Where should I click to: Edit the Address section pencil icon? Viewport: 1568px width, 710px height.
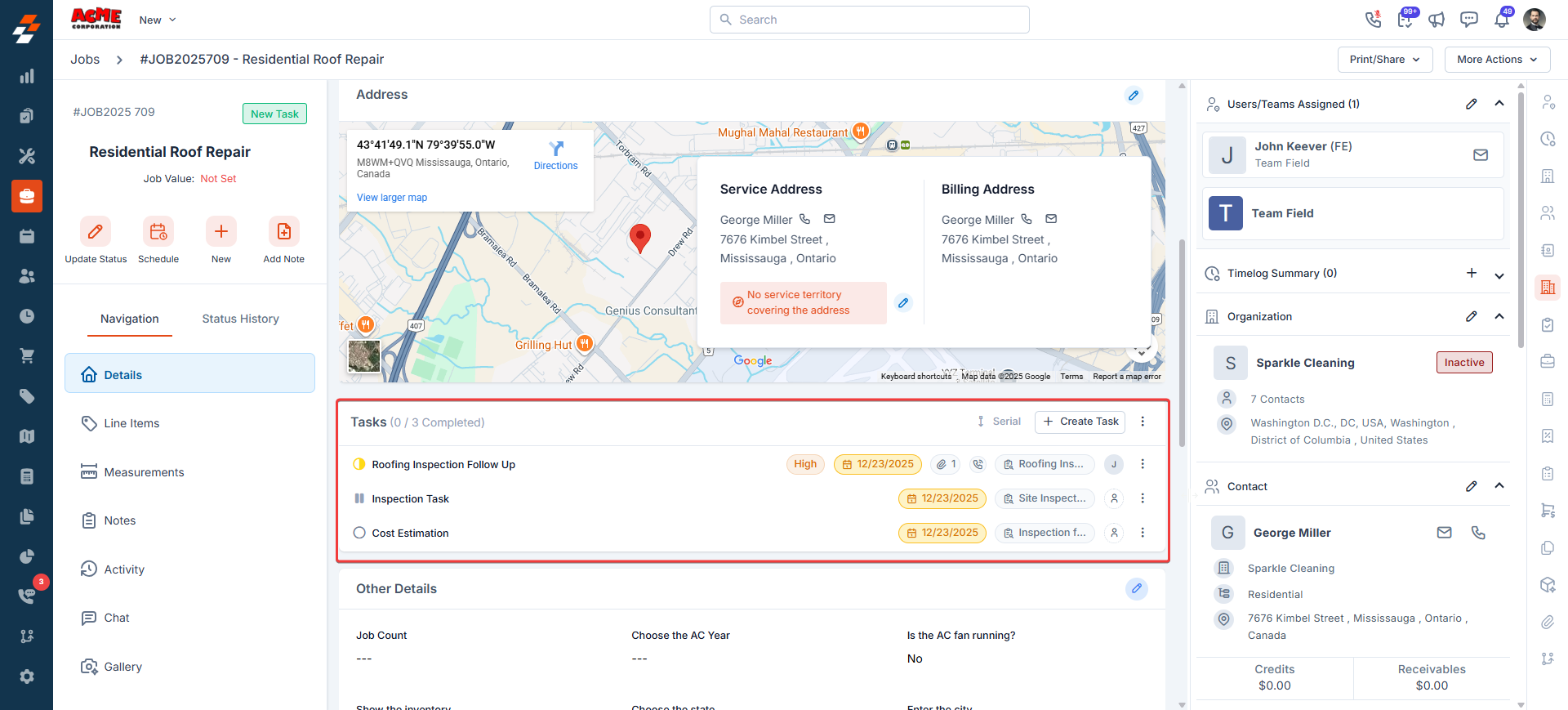click(x=1134, y=96)
